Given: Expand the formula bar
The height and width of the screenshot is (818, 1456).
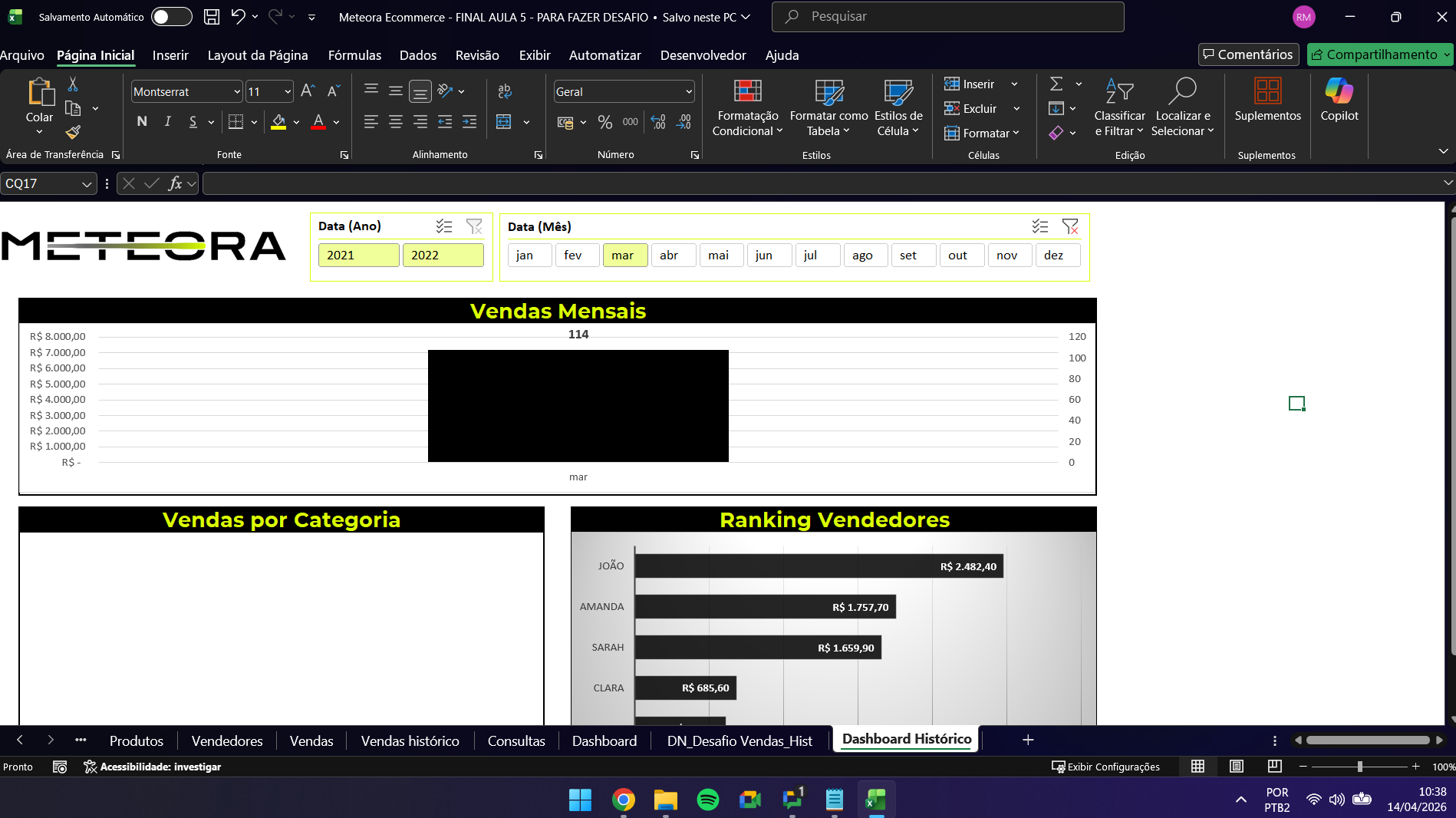Looking at the screenshot, I should click(x=1448, y=183).
